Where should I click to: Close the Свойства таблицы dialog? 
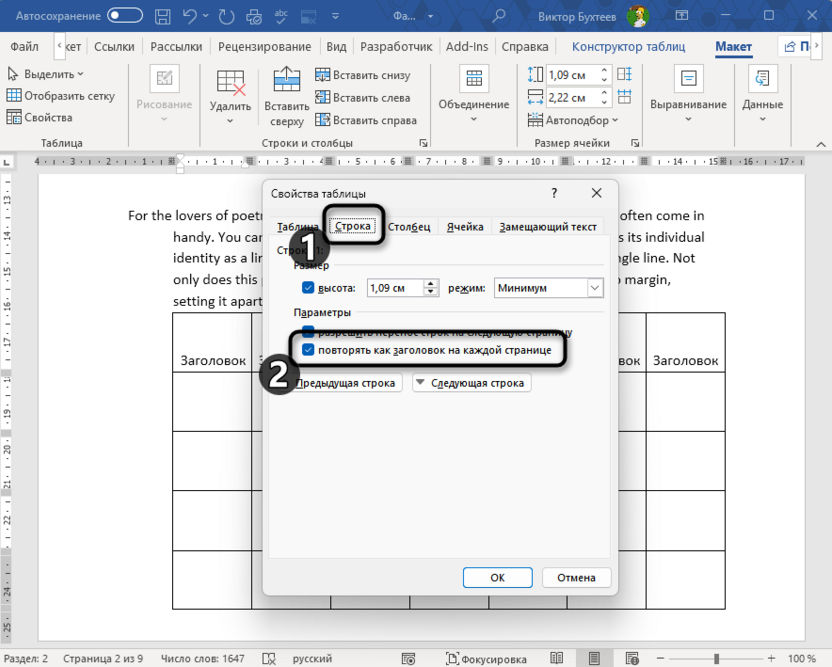[x=596, y=193]
